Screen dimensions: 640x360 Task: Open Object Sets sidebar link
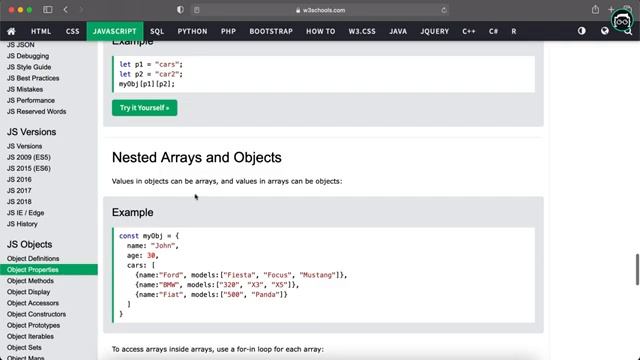tap(24, 348)
